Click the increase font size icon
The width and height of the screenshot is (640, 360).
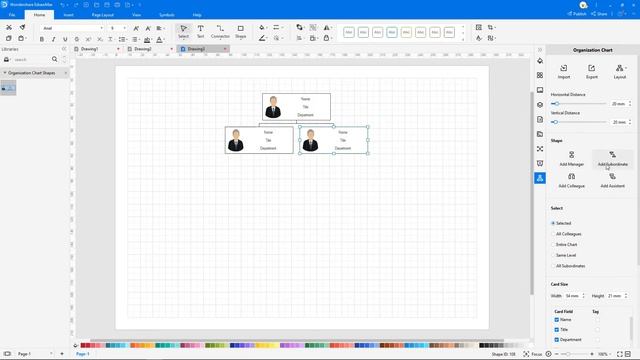coord(136,28)
